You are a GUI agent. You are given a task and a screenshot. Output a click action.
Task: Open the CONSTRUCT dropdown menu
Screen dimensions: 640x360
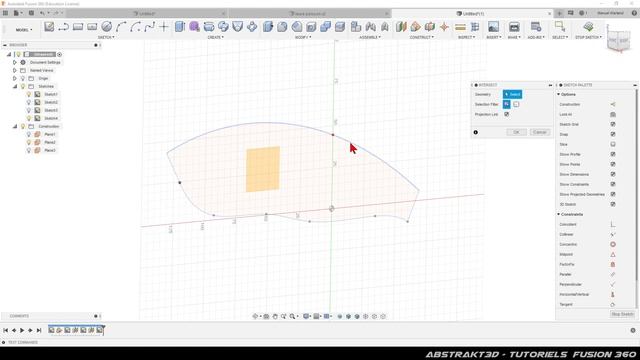point(422,37)
